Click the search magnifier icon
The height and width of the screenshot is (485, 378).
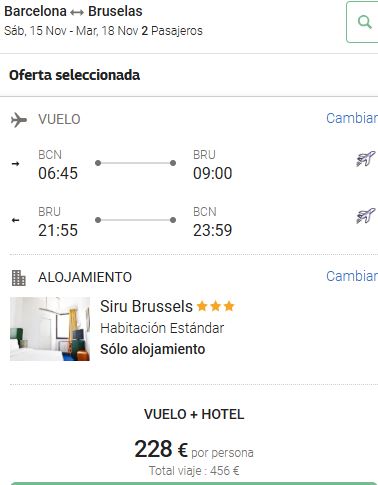(364, 22)
